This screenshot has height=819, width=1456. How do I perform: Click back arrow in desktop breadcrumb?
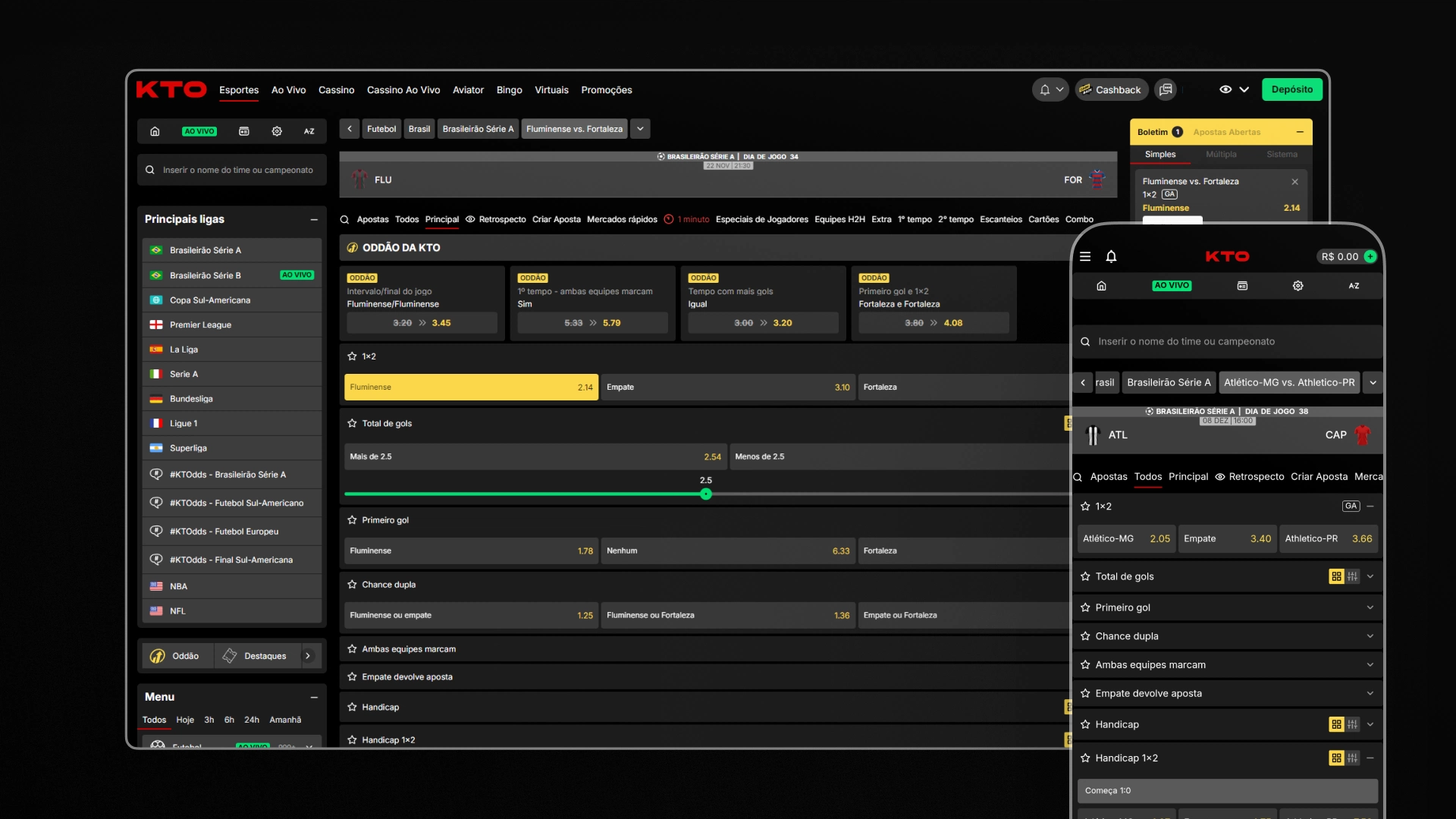[x=350, y=129]
